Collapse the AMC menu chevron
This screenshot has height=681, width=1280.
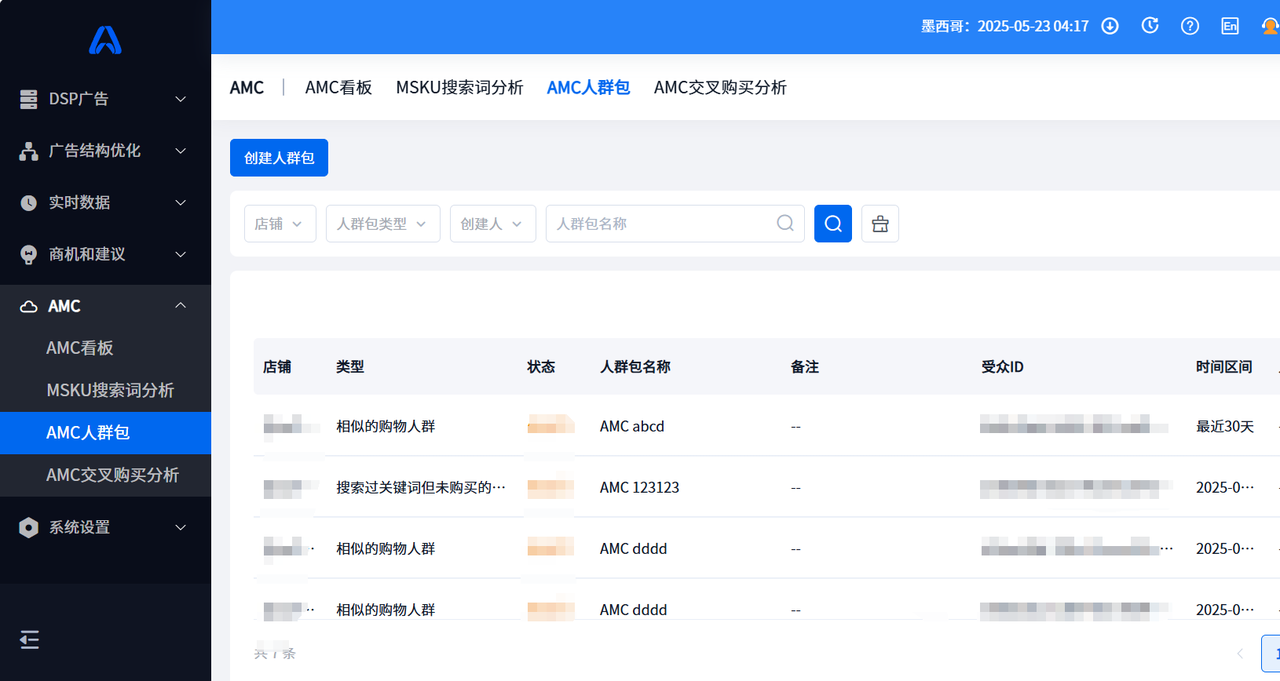181,306
